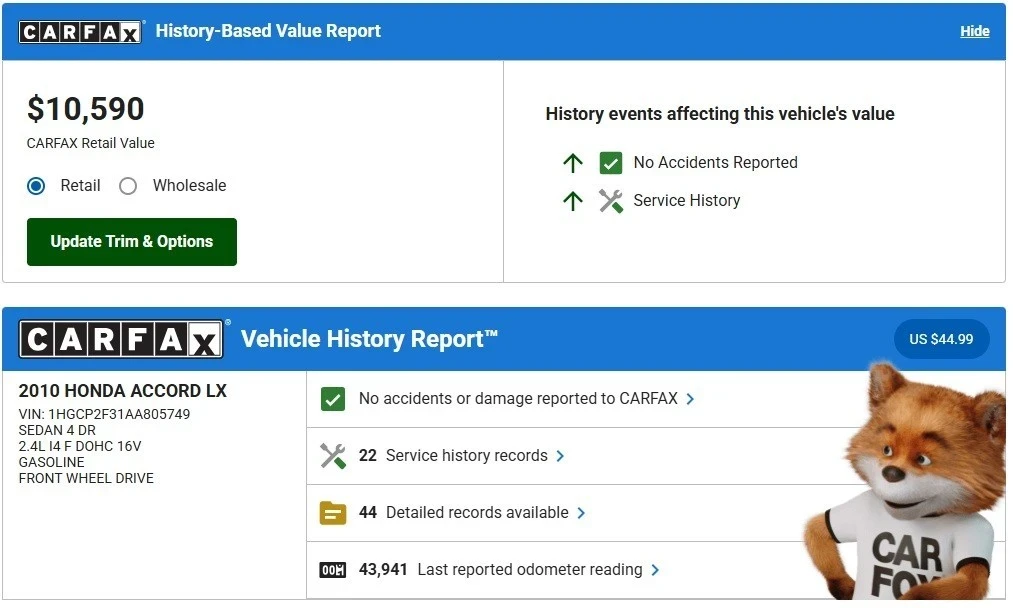
Task: Expand Last reported odometer reading chevron
Action: 655,571
